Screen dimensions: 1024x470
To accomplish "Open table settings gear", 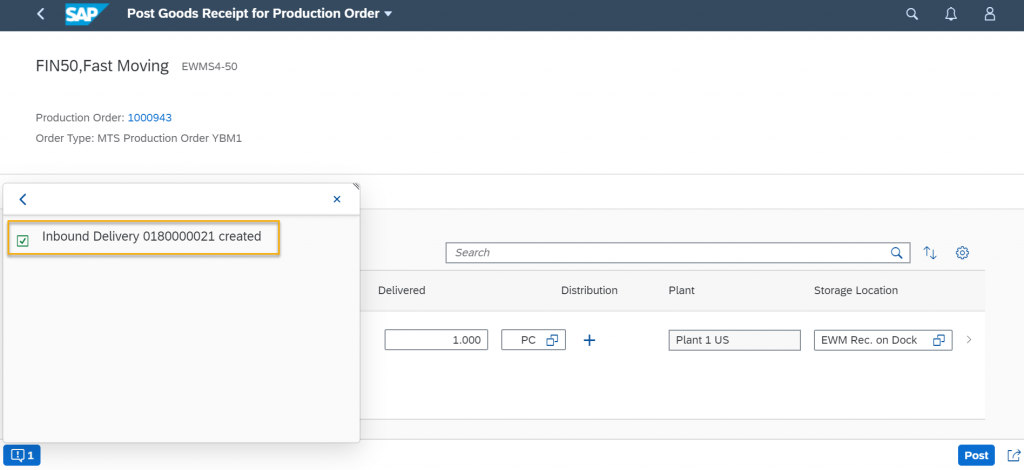I will [962, 253].
